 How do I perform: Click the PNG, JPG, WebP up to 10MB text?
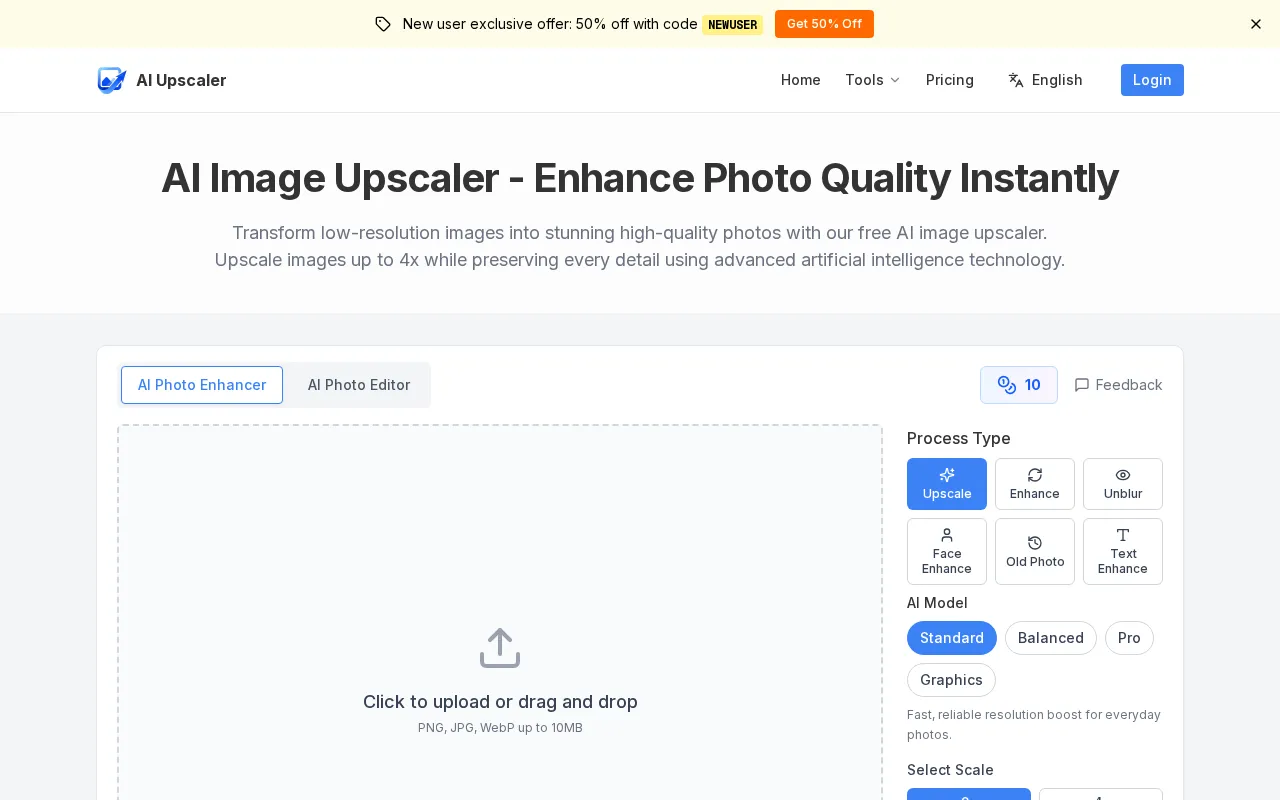click(x=500, y=728)
